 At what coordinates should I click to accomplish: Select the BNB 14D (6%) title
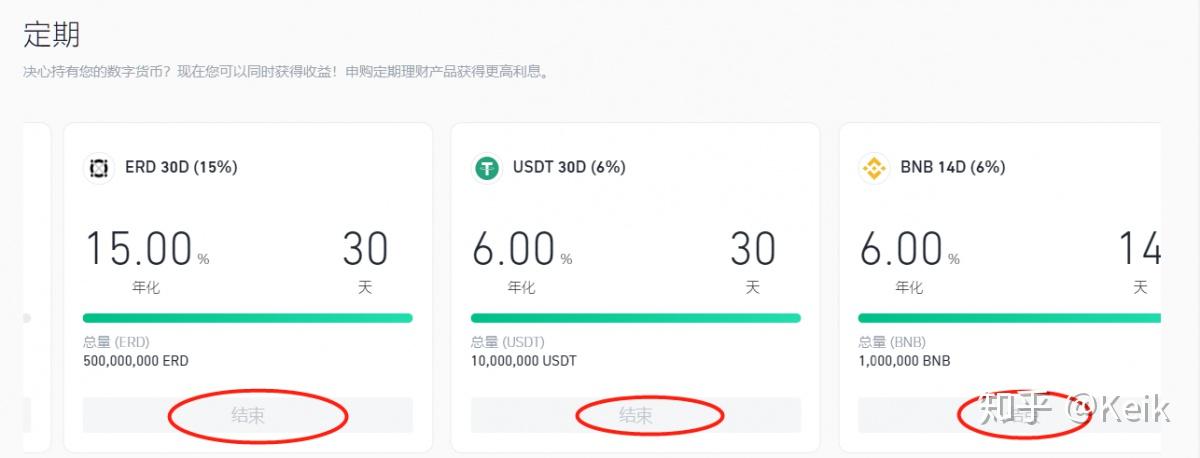(953, 168)
